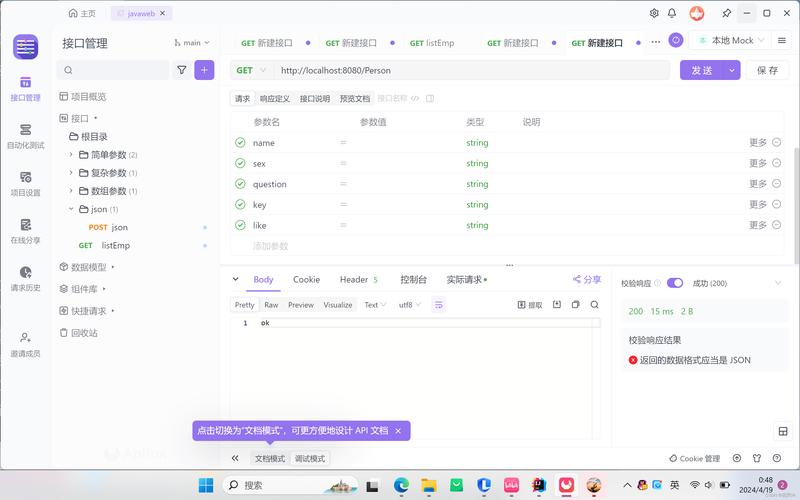Open the Text format dropdown

click(376, 305)
